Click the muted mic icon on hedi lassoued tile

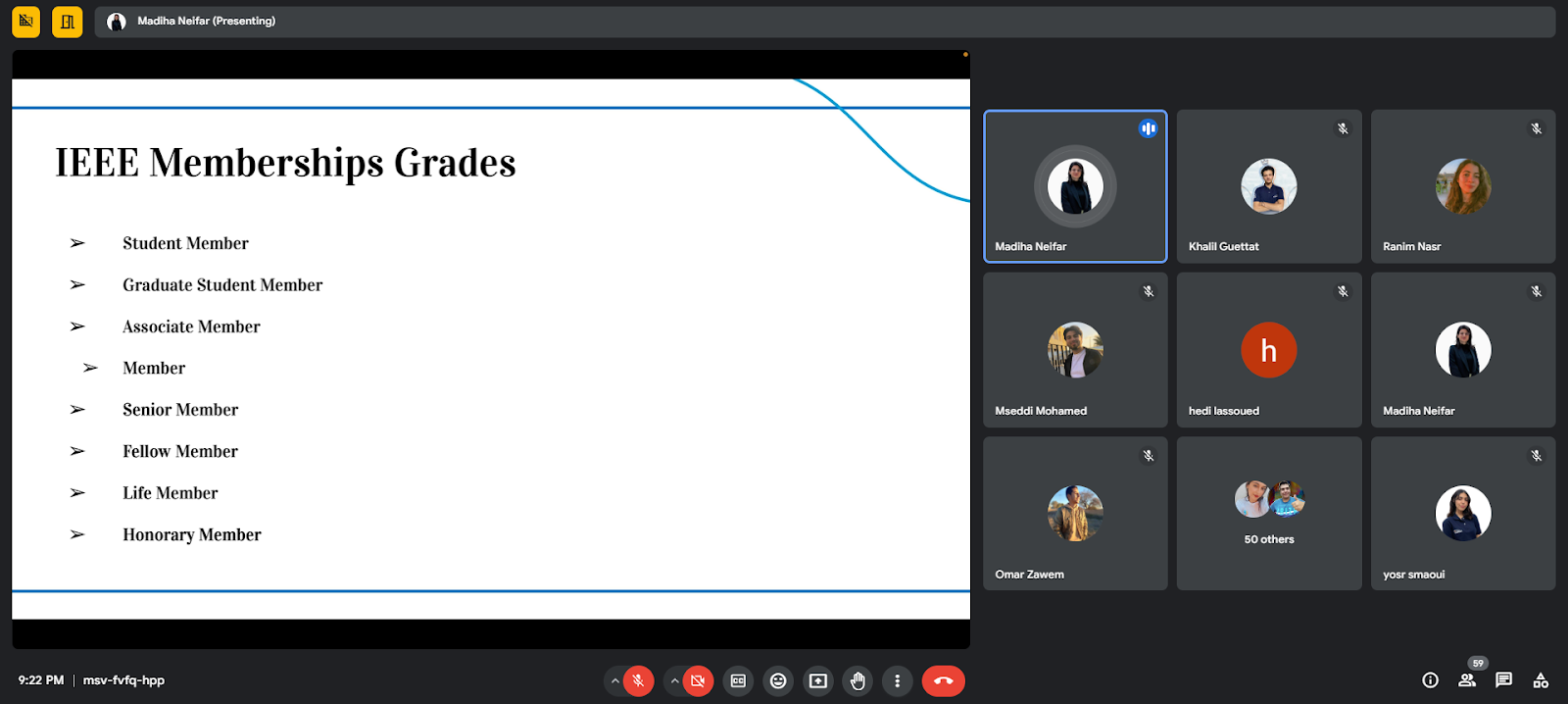pos(1343,291)
